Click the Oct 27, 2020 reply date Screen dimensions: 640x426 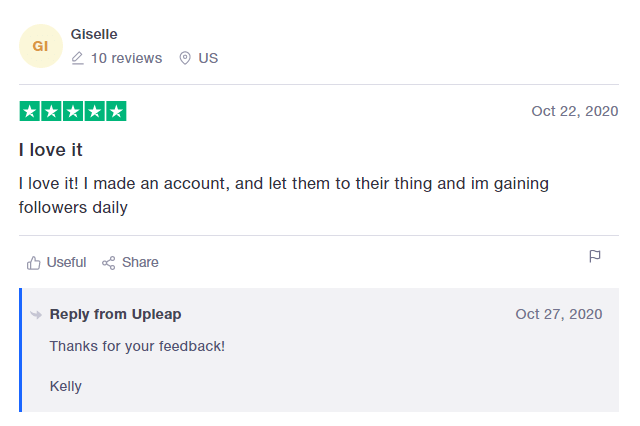click(x=559, y=314)
